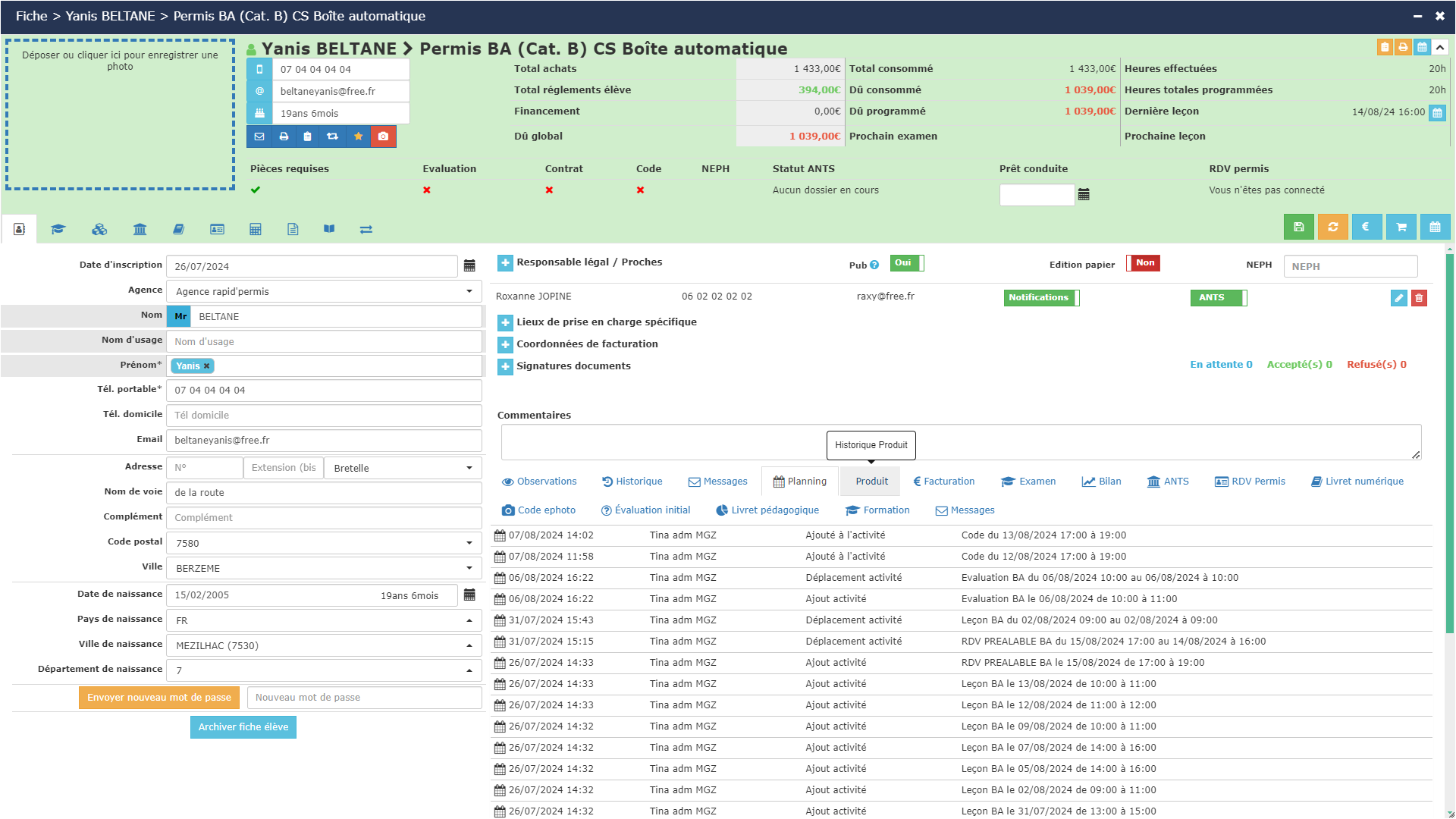Viewport: 1456px width, 819px height.
Task: Click the photo drop zone
Action: click(120, 114)
